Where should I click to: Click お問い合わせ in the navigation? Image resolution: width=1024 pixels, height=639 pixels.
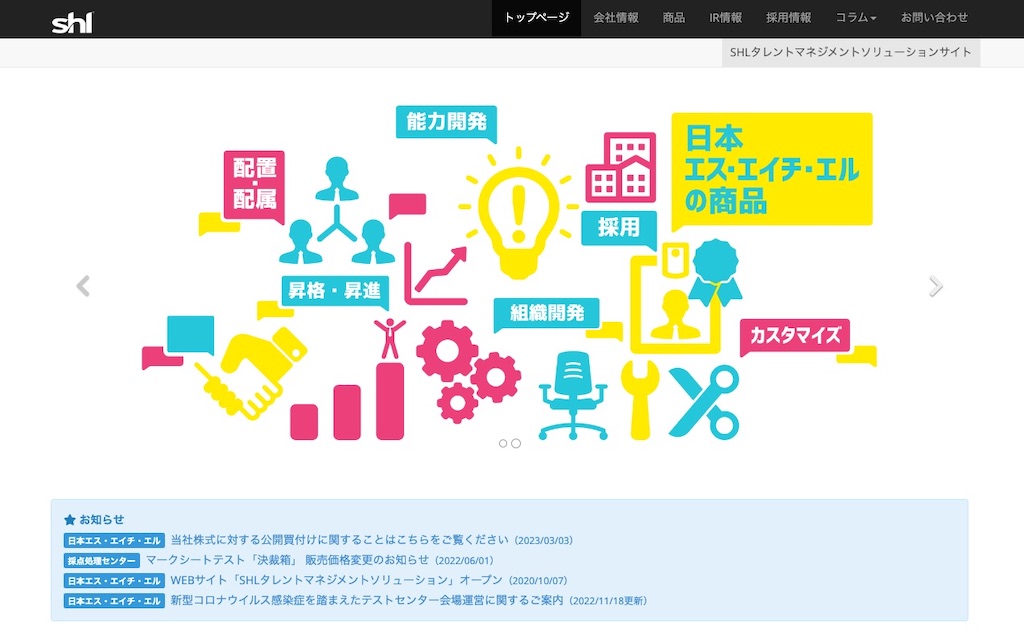pos(933,18)
